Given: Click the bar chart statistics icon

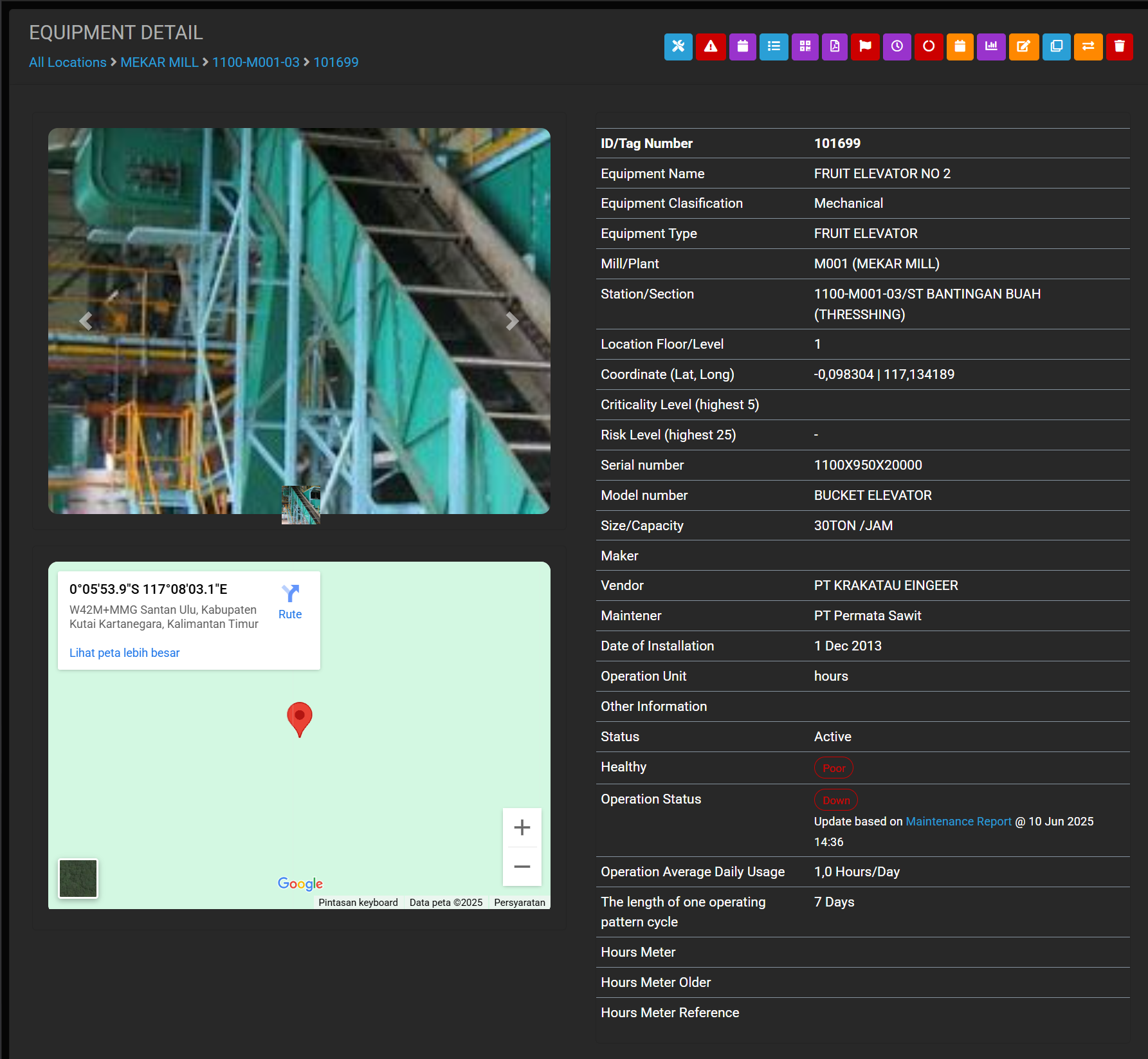Looking at the screenshot, I should [x=991, y=46].
